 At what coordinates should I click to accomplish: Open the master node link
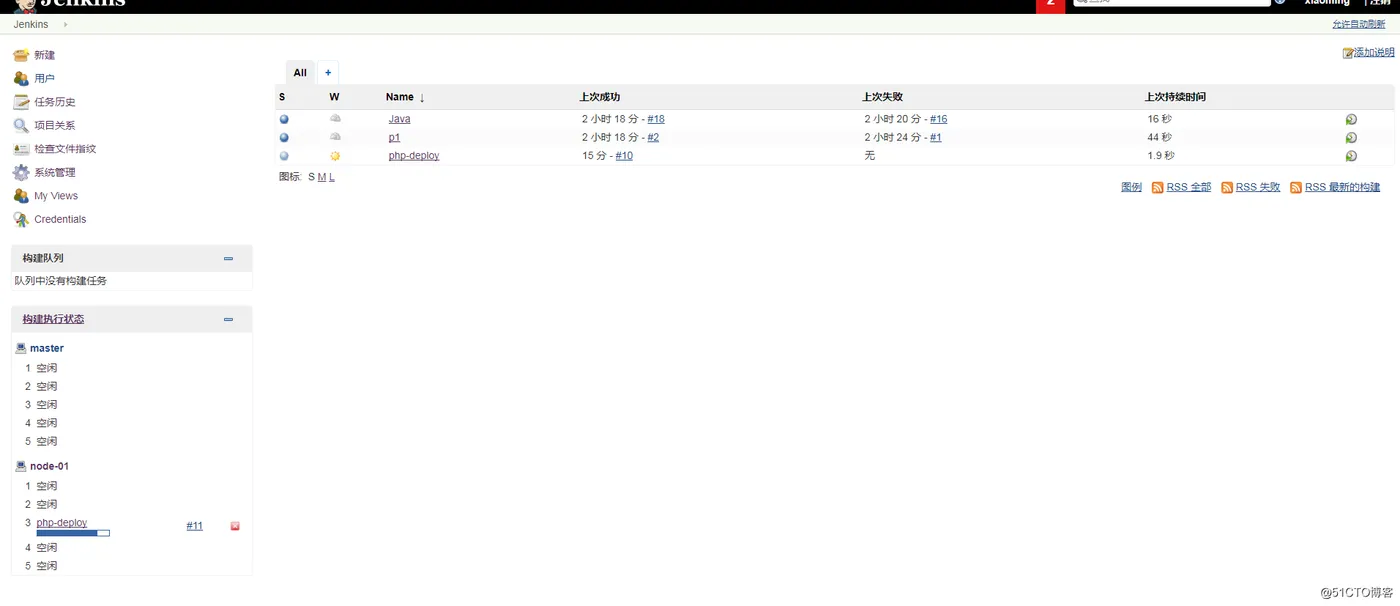coord(47,348)
